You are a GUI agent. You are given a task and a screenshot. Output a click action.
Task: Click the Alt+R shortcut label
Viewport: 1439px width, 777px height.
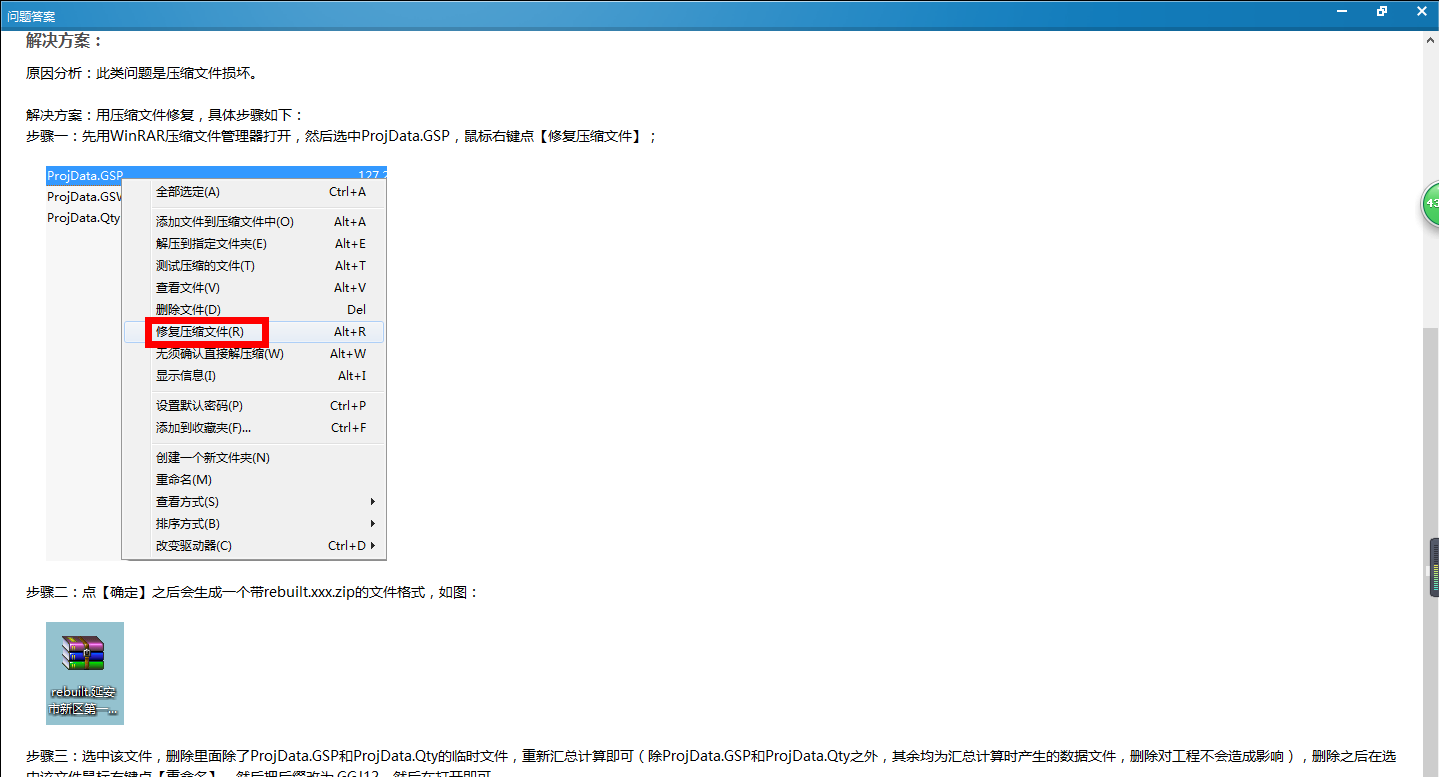pos(350,332)
